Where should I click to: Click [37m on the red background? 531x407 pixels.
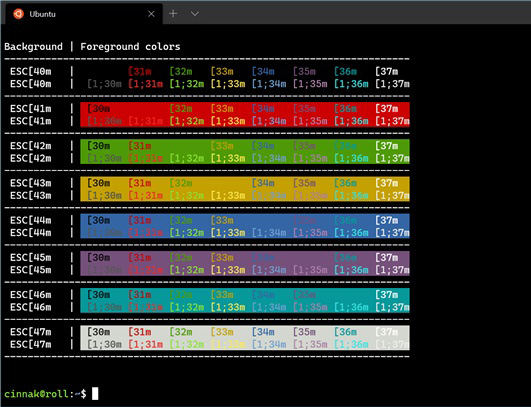387,109
